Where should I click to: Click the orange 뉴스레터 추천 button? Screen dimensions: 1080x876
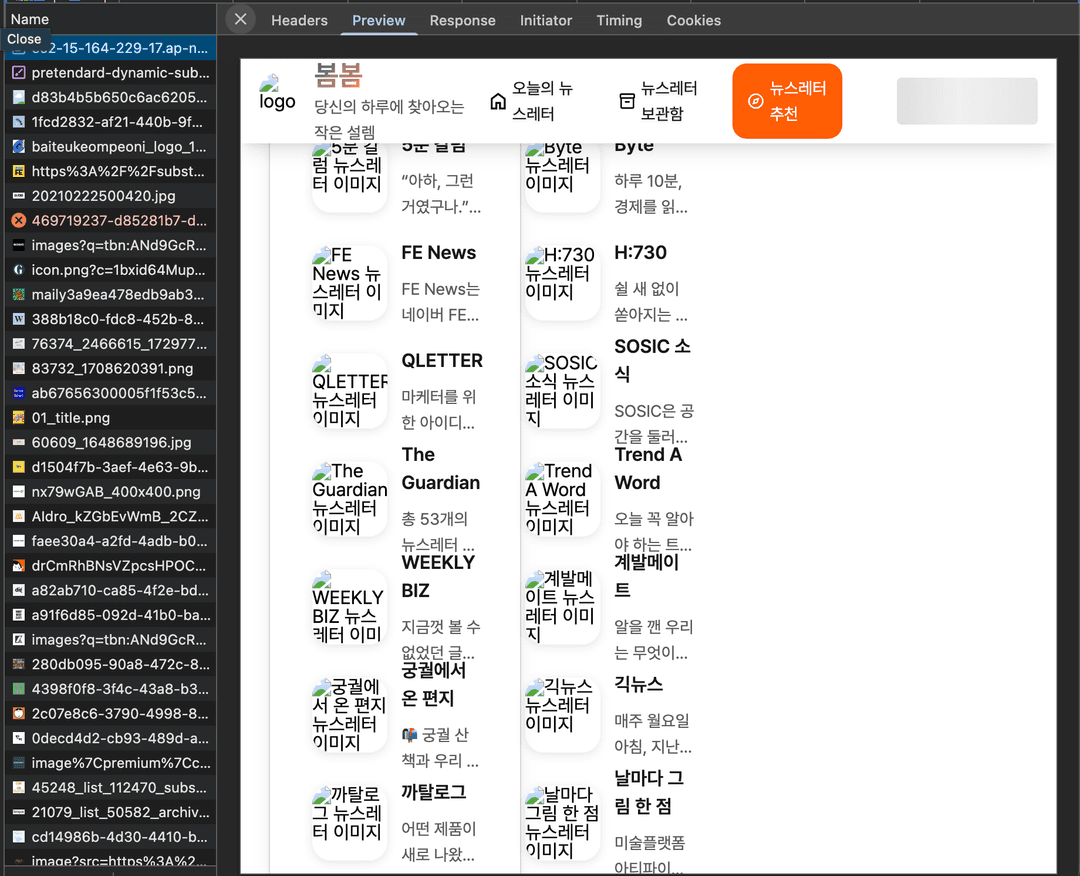click(x=787, y=101)
